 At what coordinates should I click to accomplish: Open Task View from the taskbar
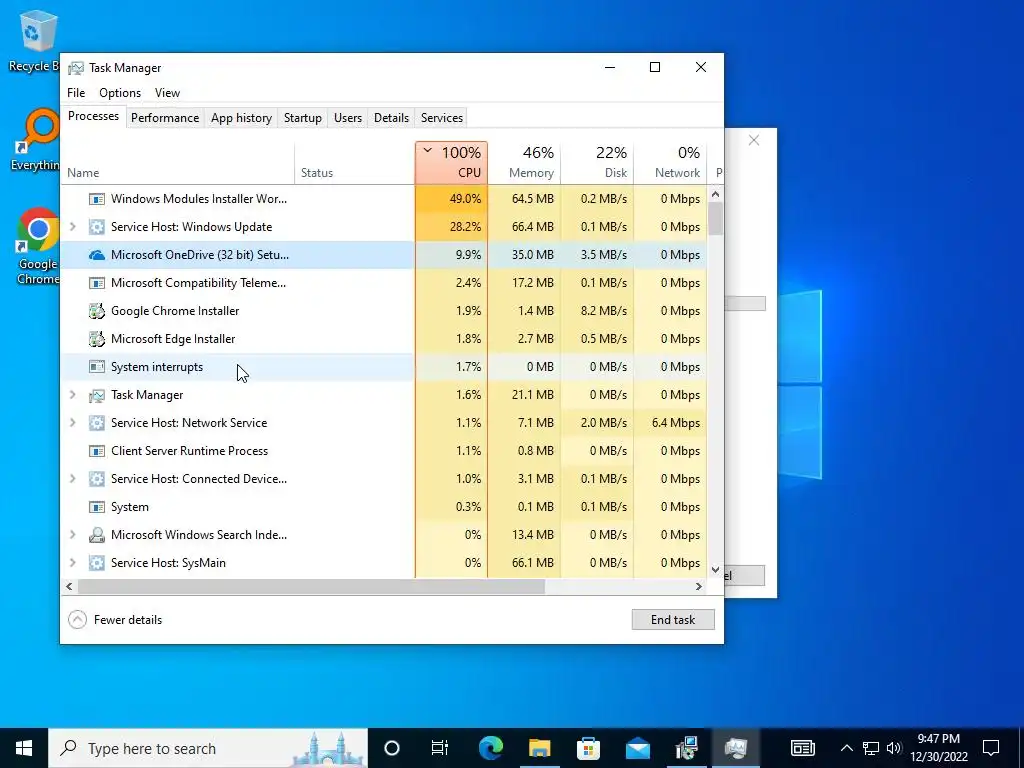pyautogui.click(x=440, y=748)
